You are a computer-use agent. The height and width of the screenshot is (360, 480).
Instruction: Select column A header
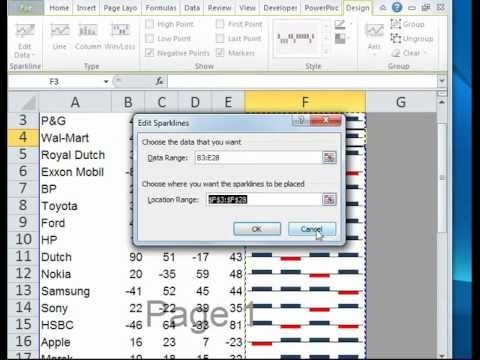75,102
